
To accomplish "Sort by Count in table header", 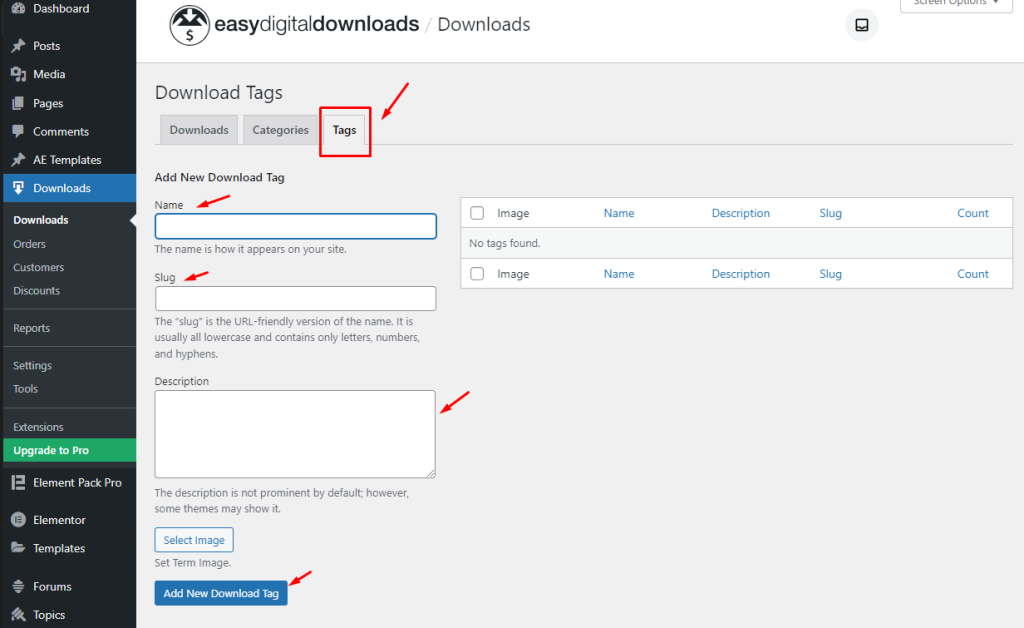I will [973, 213].
